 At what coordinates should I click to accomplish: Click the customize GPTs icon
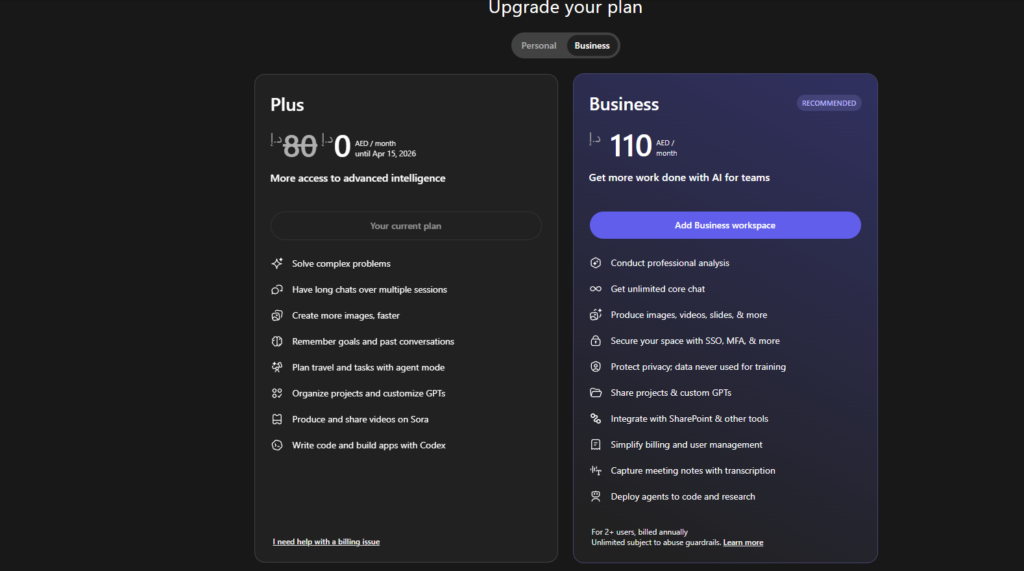pyautogui.click(x=277, y=394)
